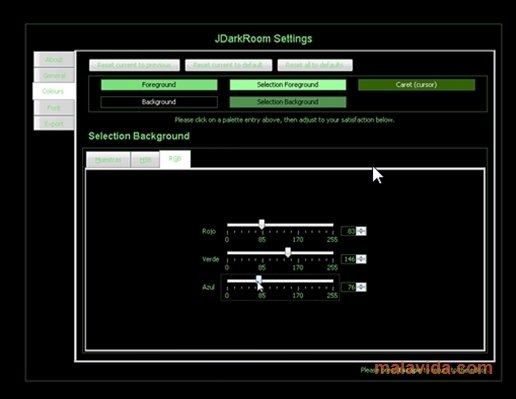The height and width of the screenshot is (399, 516).
Task: Switch to the Muestras colour chooser tab
Action: (108, 160)
